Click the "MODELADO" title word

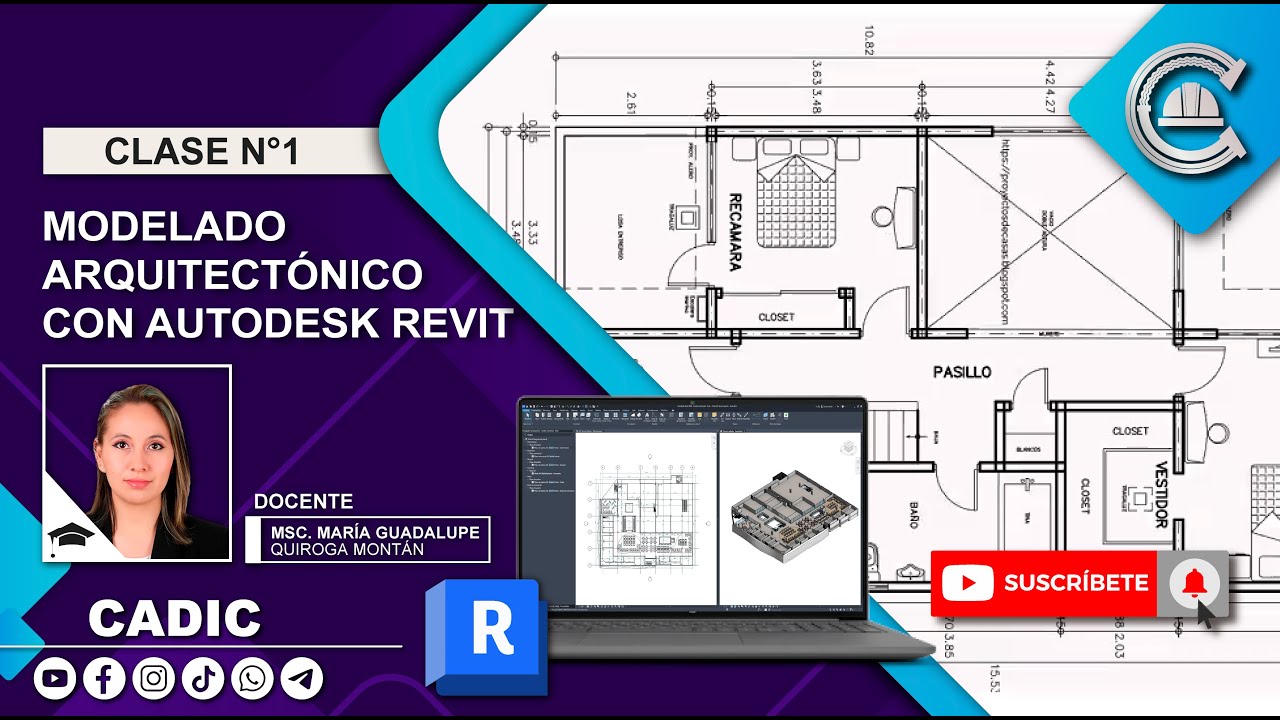pos(164,227)
